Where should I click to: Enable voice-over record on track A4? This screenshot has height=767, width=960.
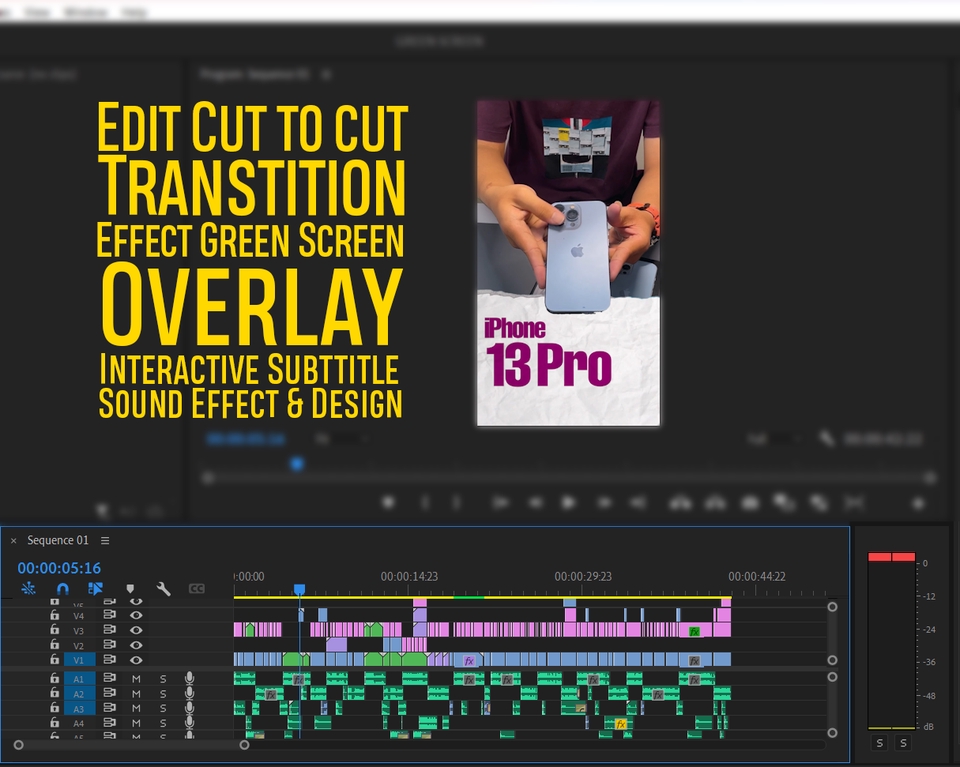pyautogui.click(x=190, y=723)
